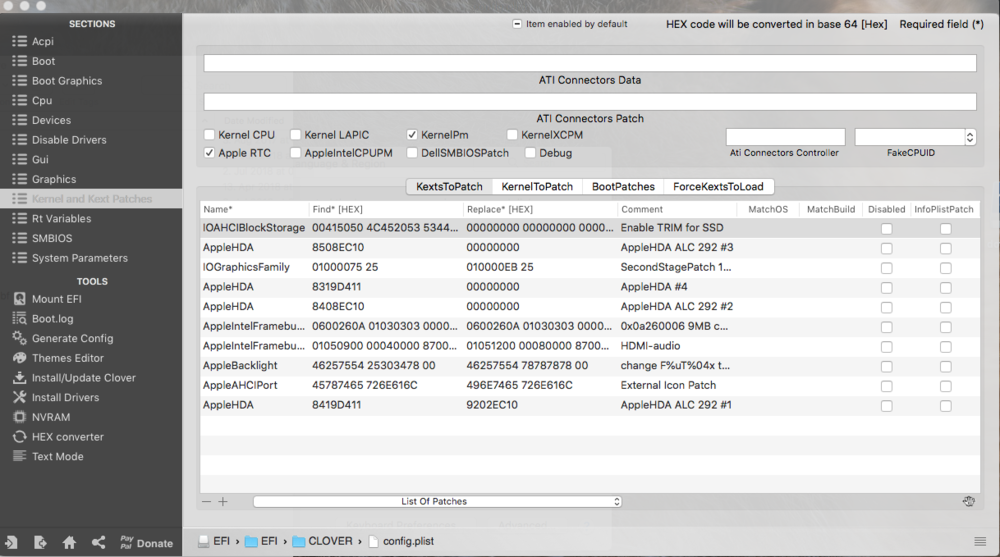Sort table by the Comment column header
The width and height of the screenshot is (1000, 557).
point(677,209)
